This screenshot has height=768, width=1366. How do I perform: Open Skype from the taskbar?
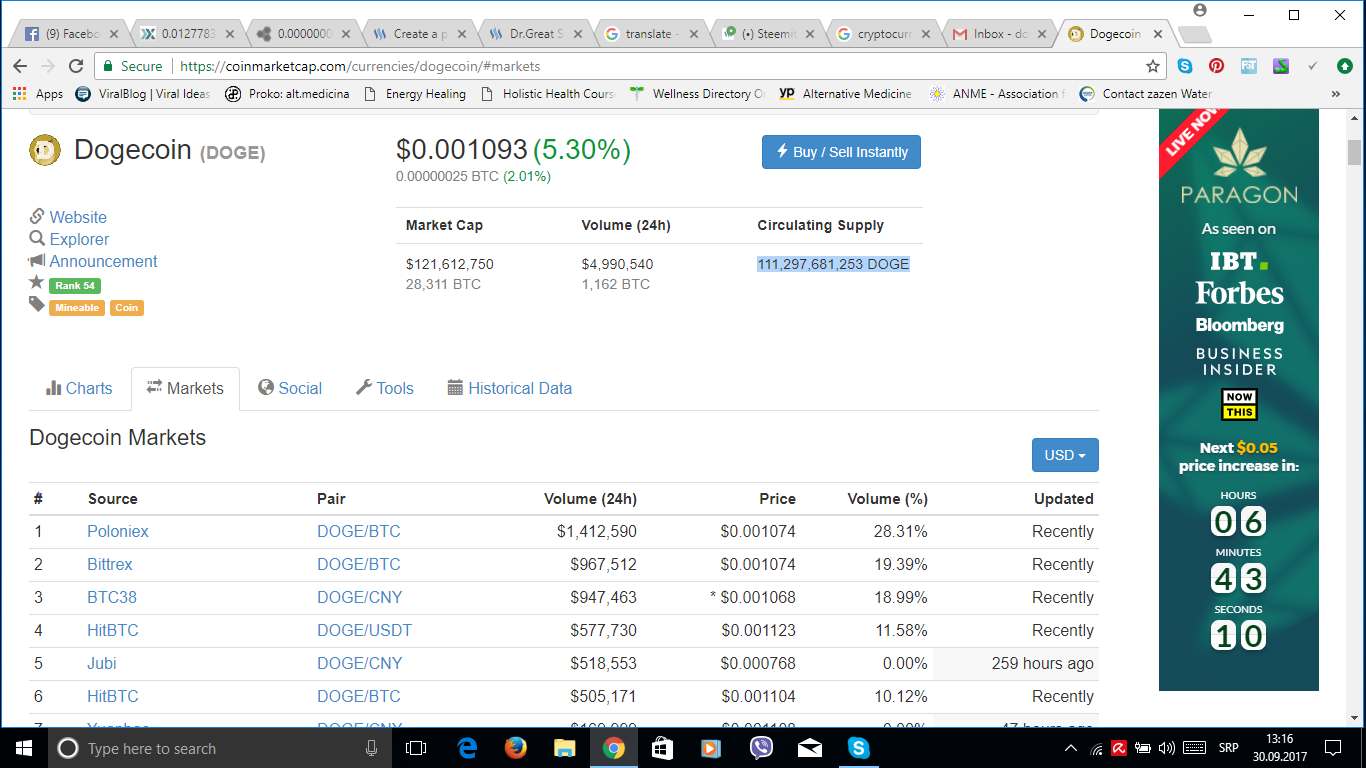[x=858, y=747]
